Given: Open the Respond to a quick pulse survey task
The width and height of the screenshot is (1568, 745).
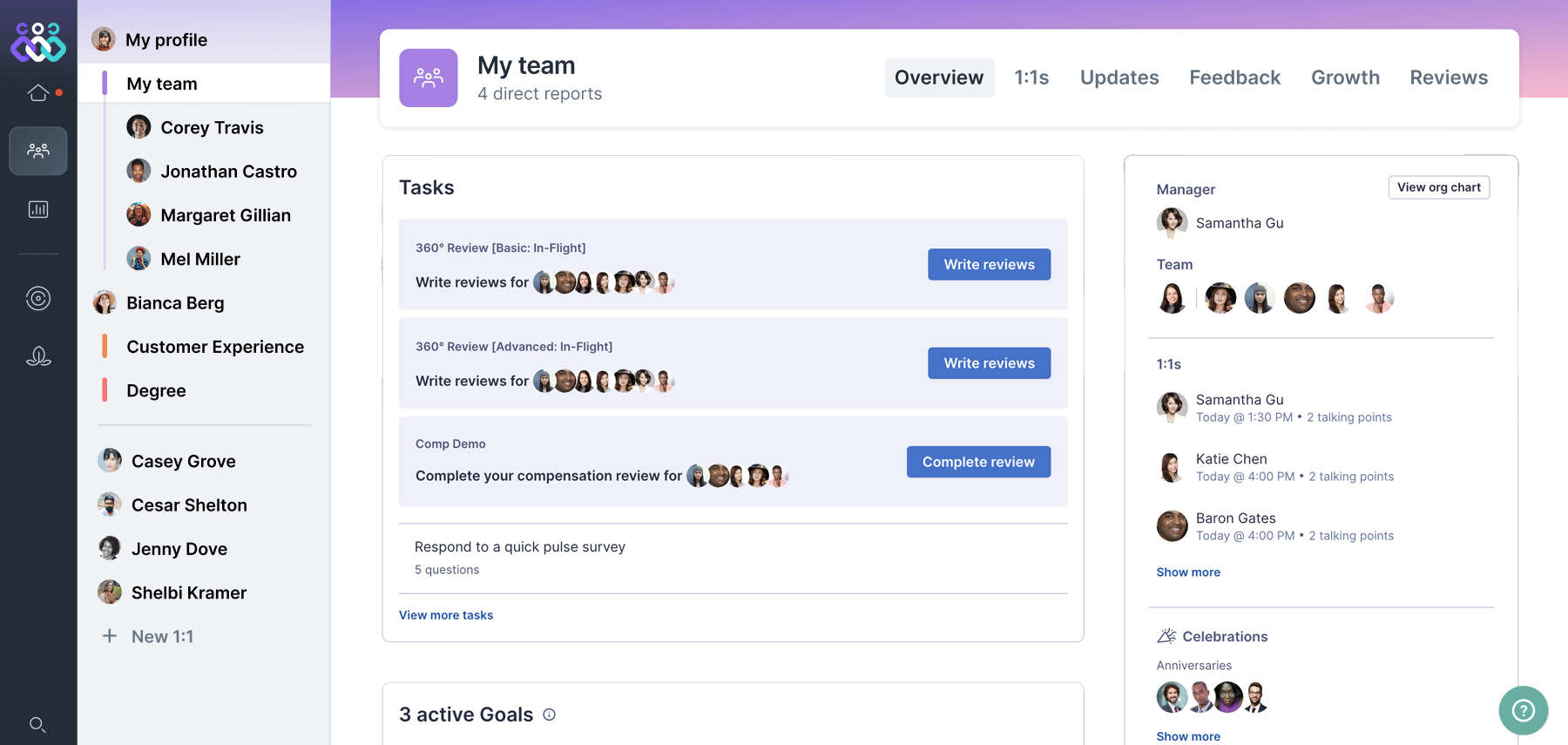Looking at the screenshot, I should (x=520, y=547).
